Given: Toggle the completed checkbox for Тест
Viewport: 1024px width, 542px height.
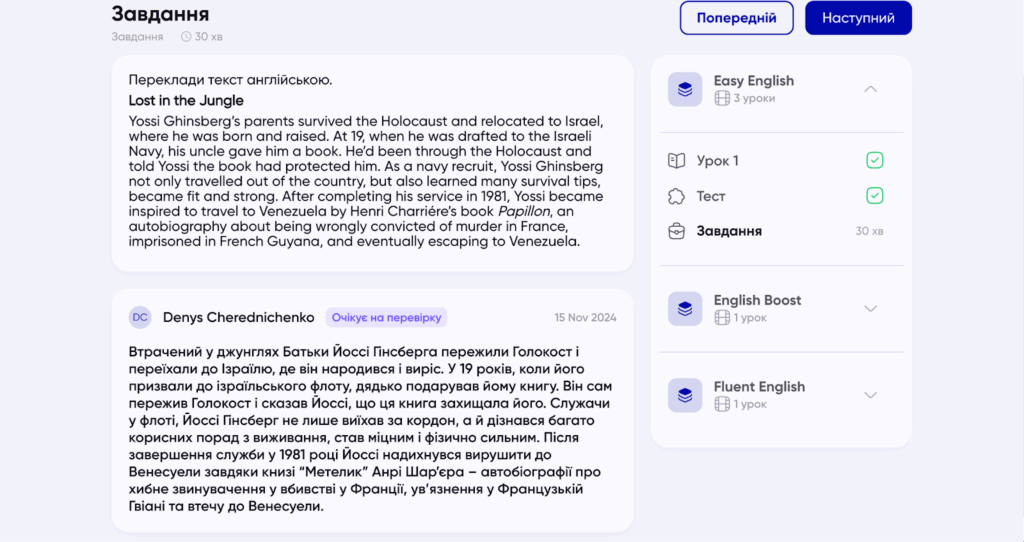Looking at the screenshot, I should [875, 195].
